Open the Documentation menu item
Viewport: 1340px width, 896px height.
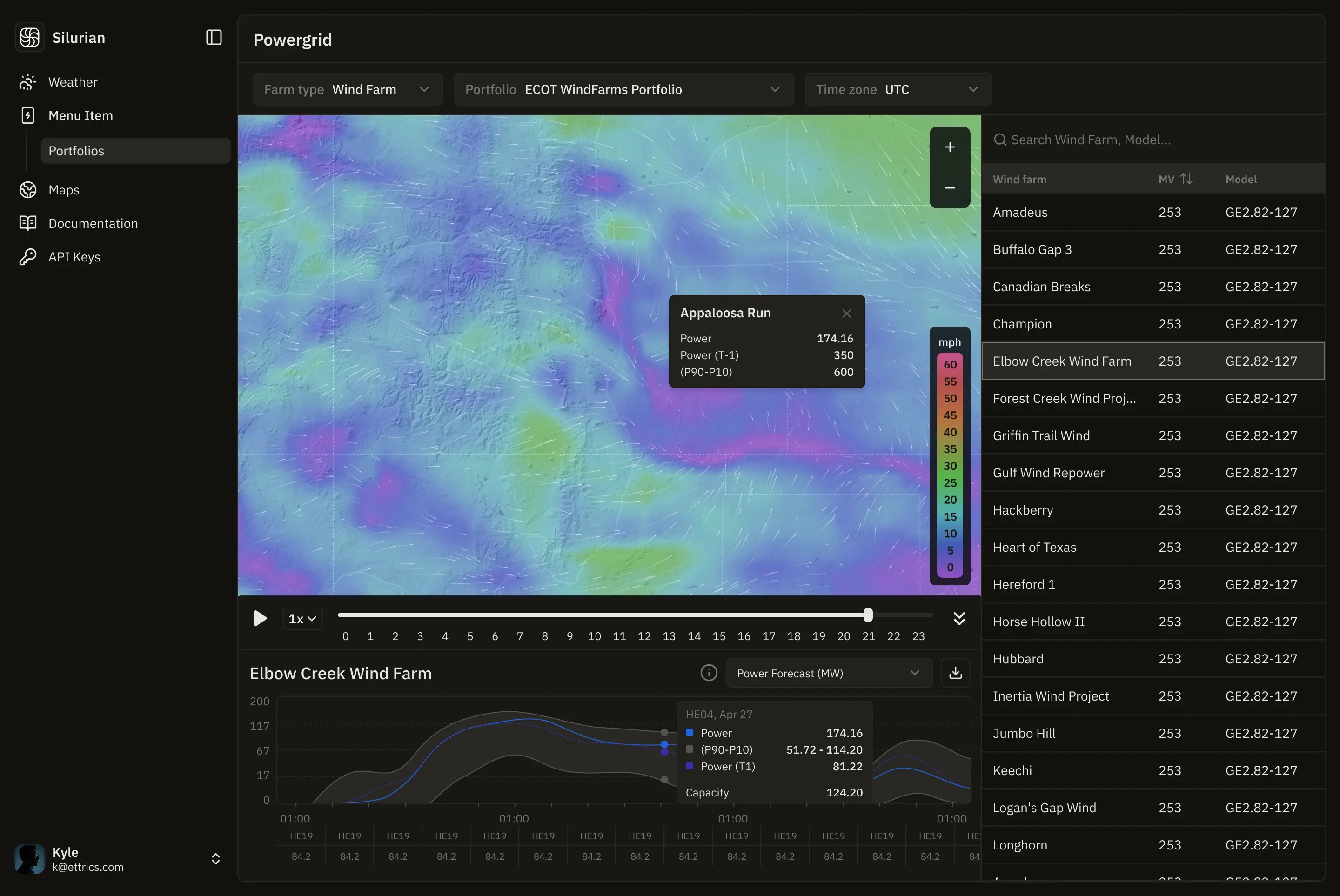point(93,223)
